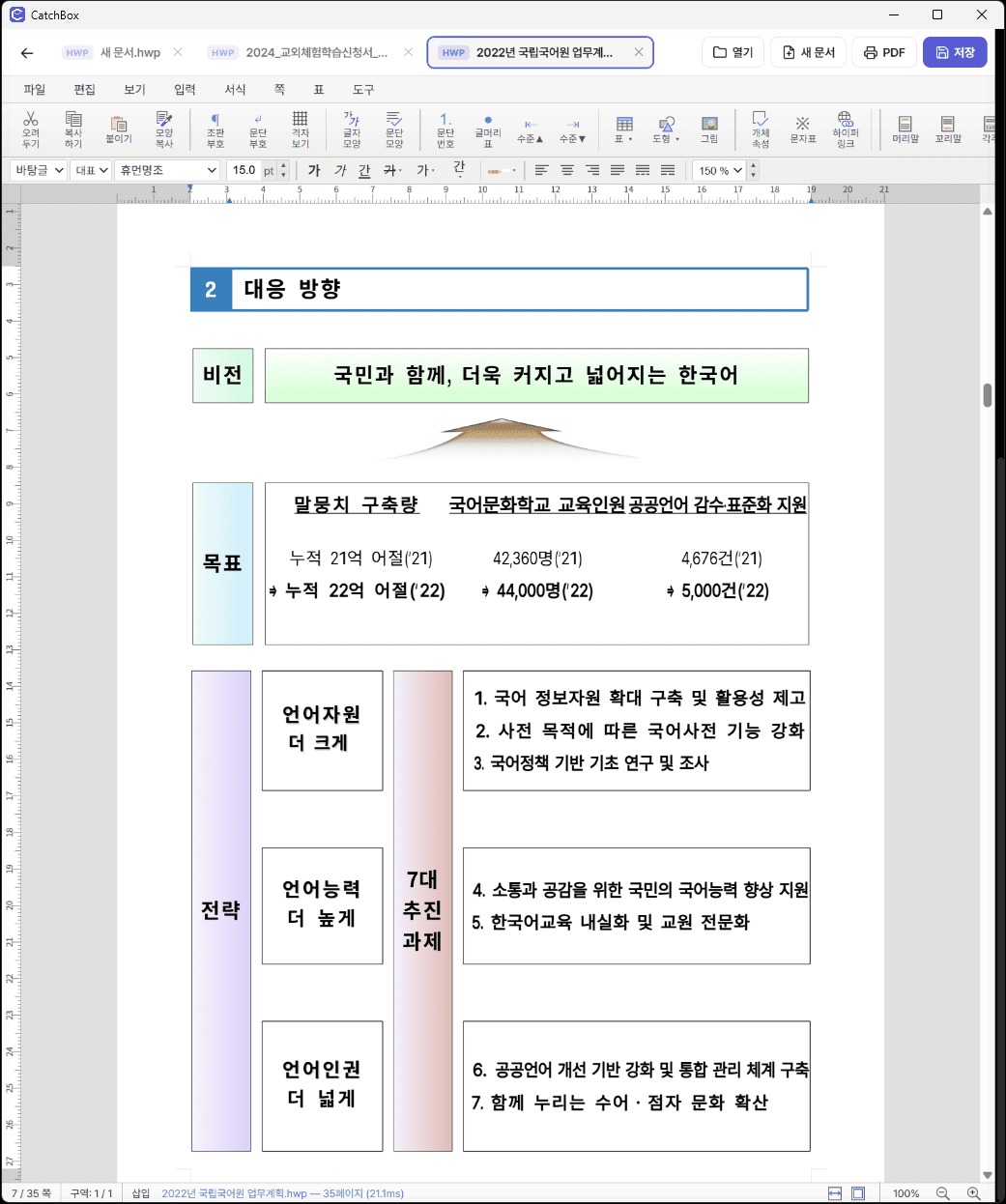The width and height of the screenshot is (1006, 1204).
Task: Click fit-to-page icon in status bar
Action: click(x=858, y=1193)
